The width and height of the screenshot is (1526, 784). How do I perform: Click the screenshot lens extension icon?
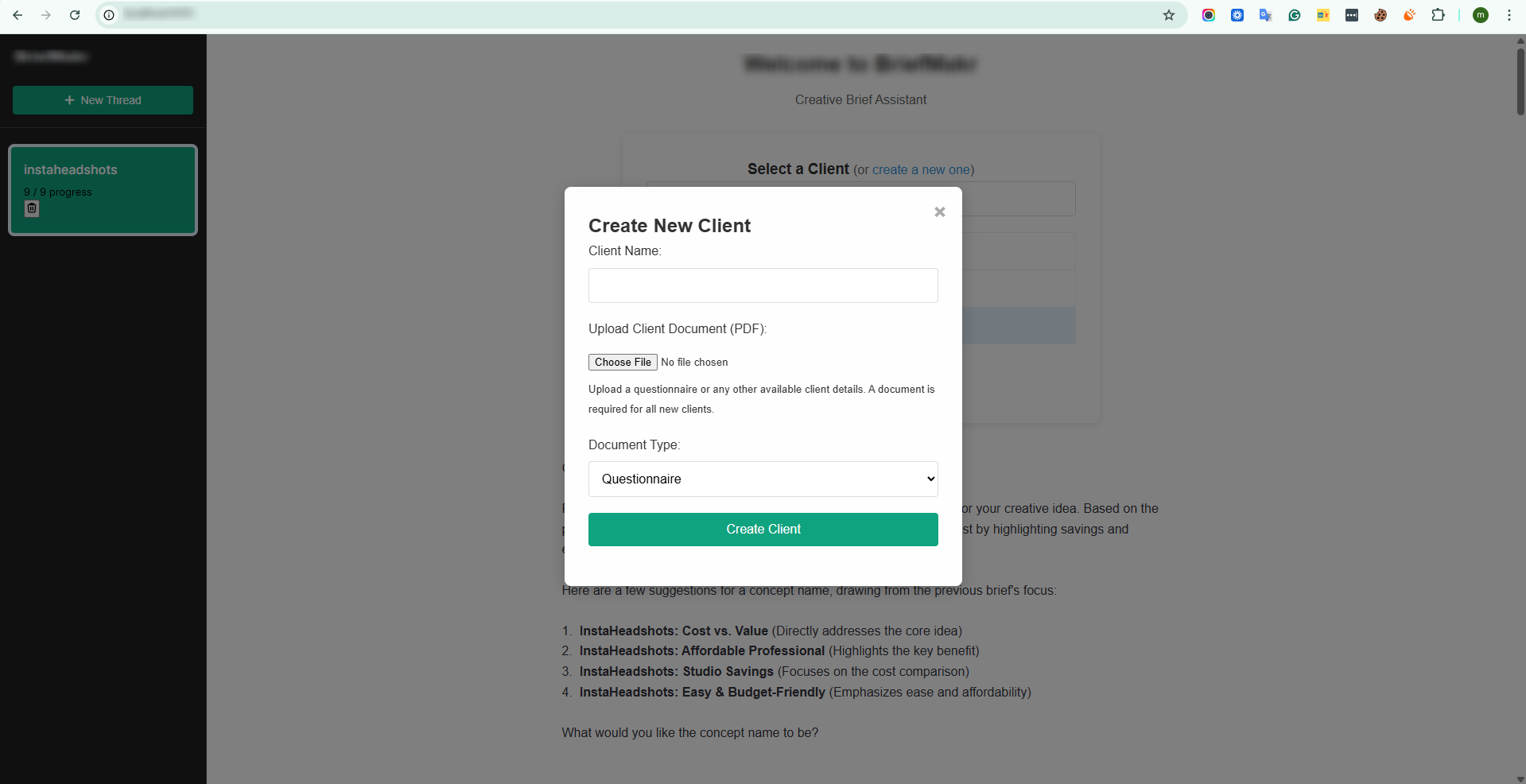(1208, 15)
